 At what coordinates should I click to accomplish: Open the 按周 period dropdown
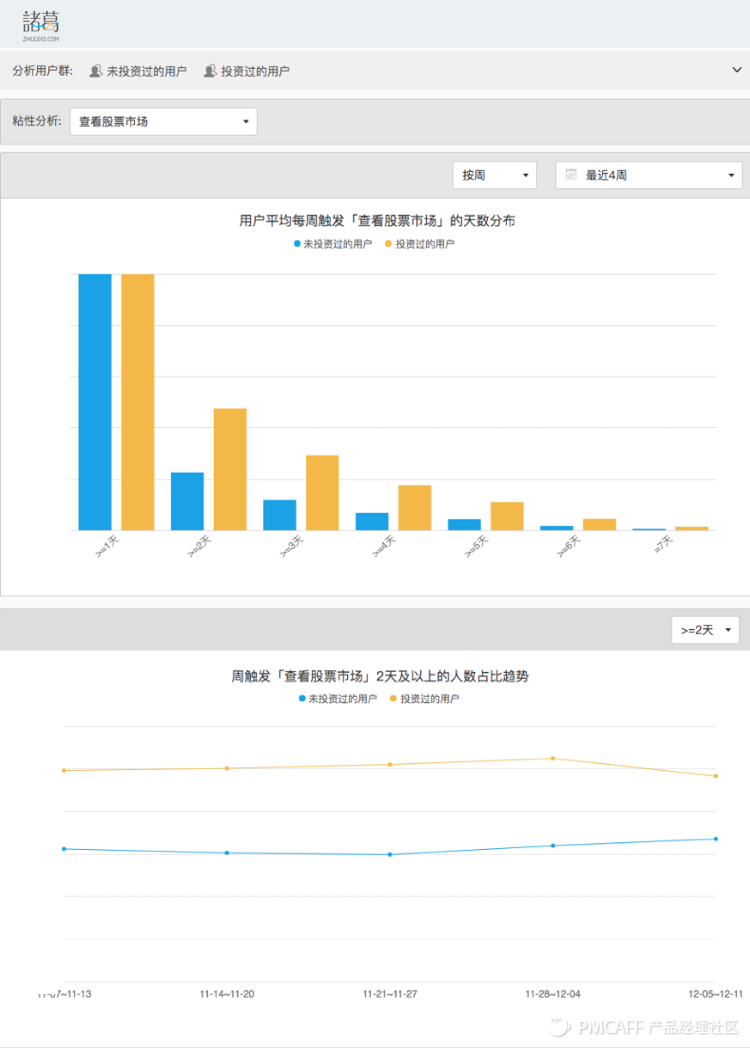point(495,175)
